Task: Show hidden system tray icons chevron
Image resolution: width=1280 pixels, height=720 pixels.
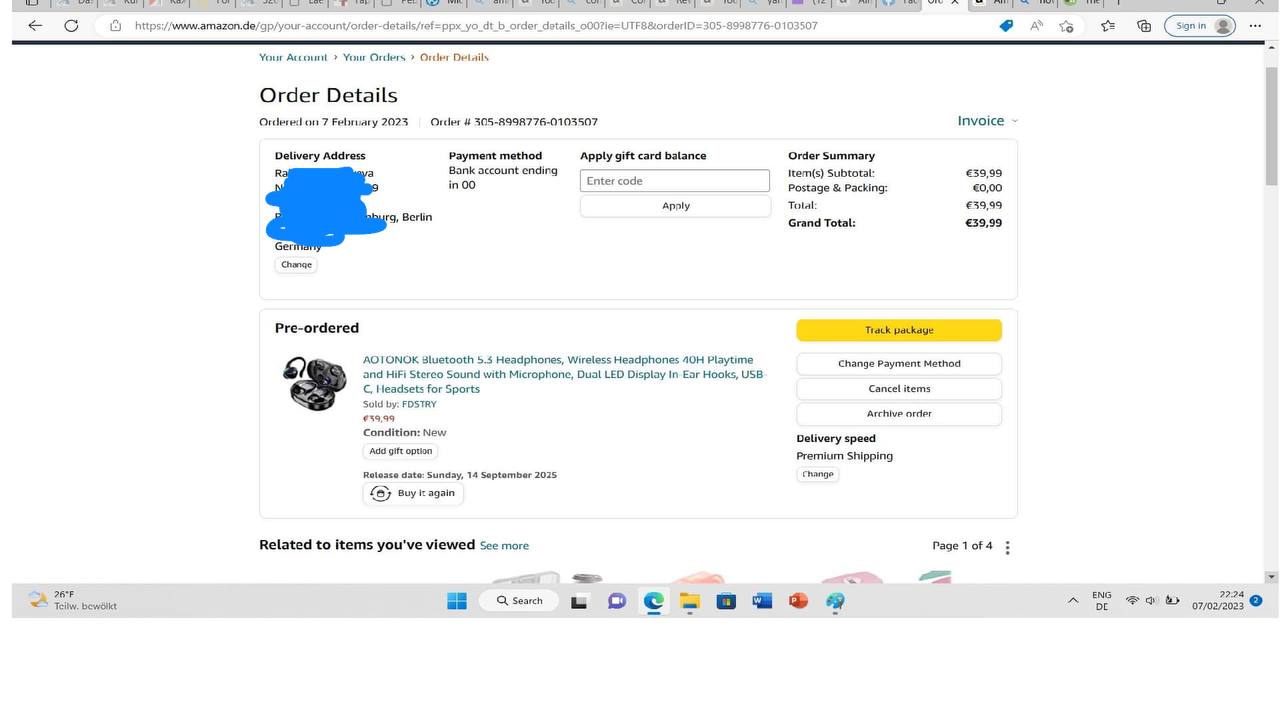Action: click(1073, 601)
